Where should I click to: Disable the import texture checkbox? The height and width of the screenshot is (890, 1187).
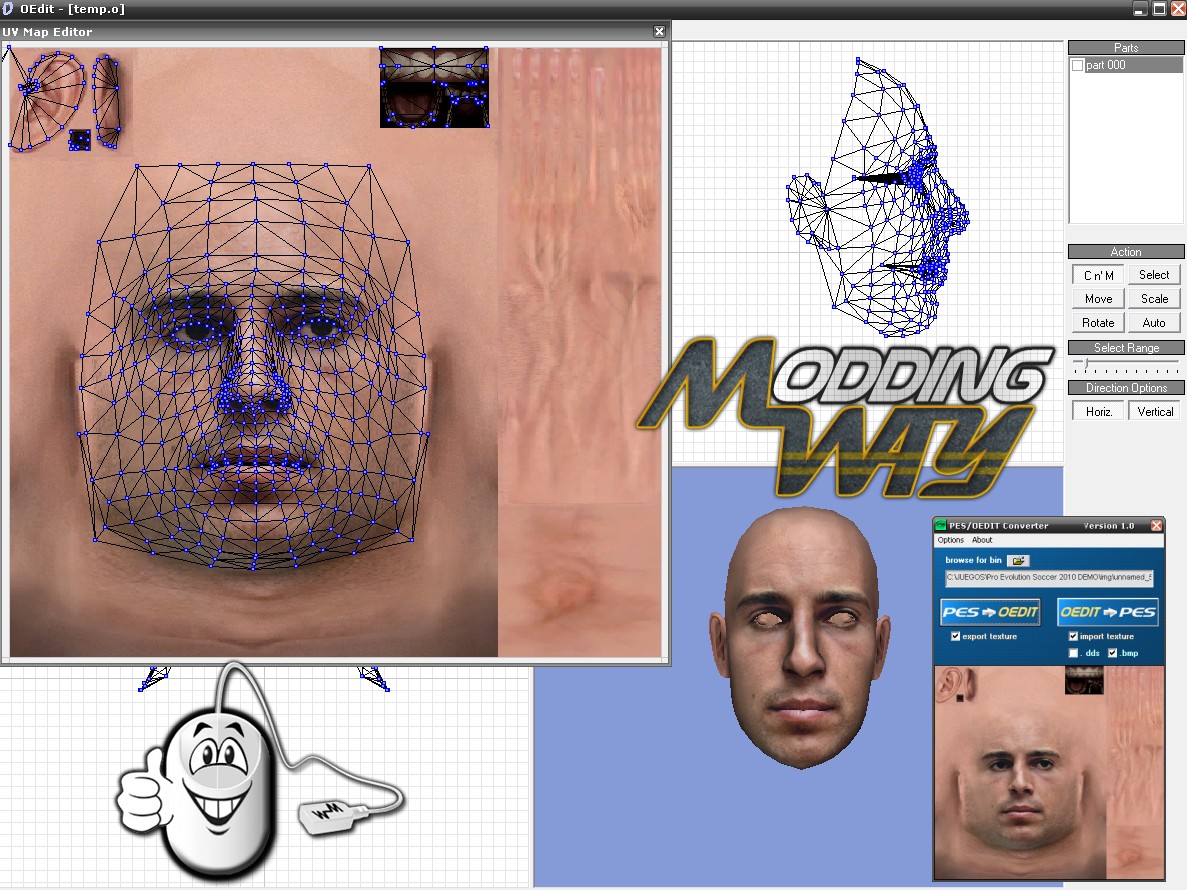(x=1073, y=636)
